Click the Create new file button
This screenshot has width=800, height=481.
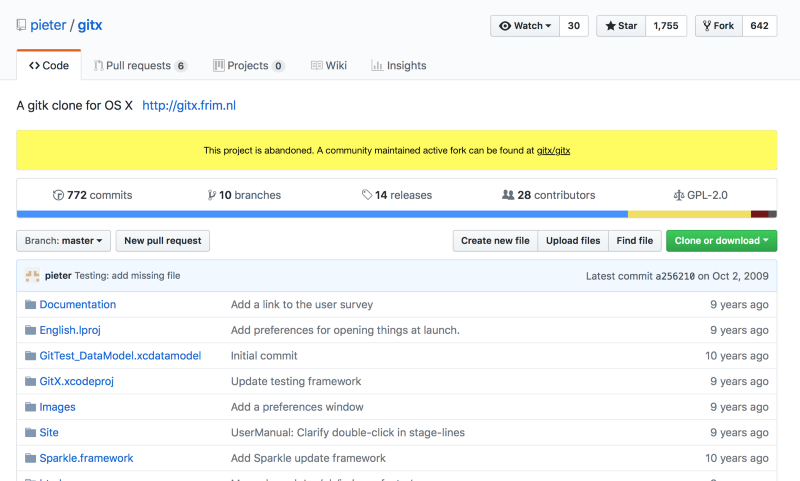[x=495, y=241]
